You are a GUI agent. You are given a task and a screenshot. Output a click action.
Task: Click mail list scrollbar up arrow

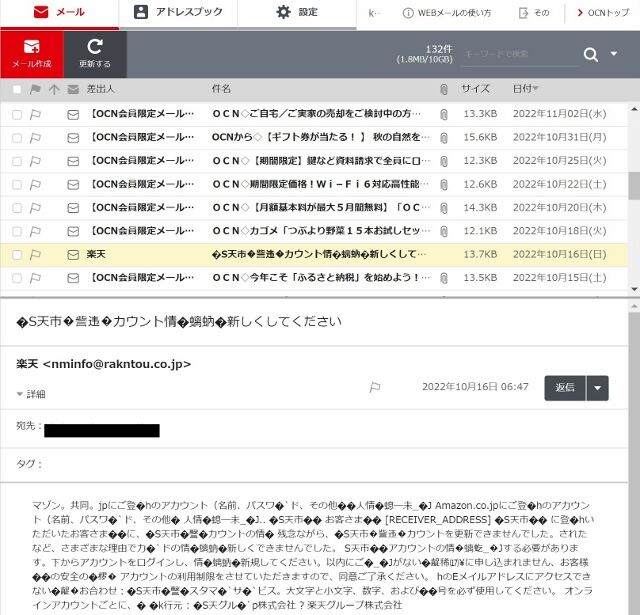pyautogui.click(x=634, y=109)
